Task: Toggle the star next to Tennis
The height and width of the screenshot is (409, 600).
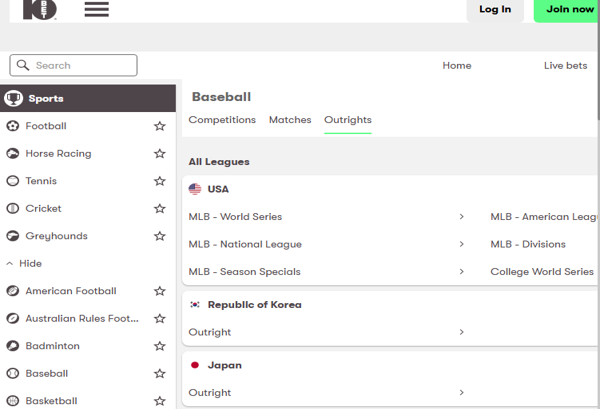Action: (159, 181)
